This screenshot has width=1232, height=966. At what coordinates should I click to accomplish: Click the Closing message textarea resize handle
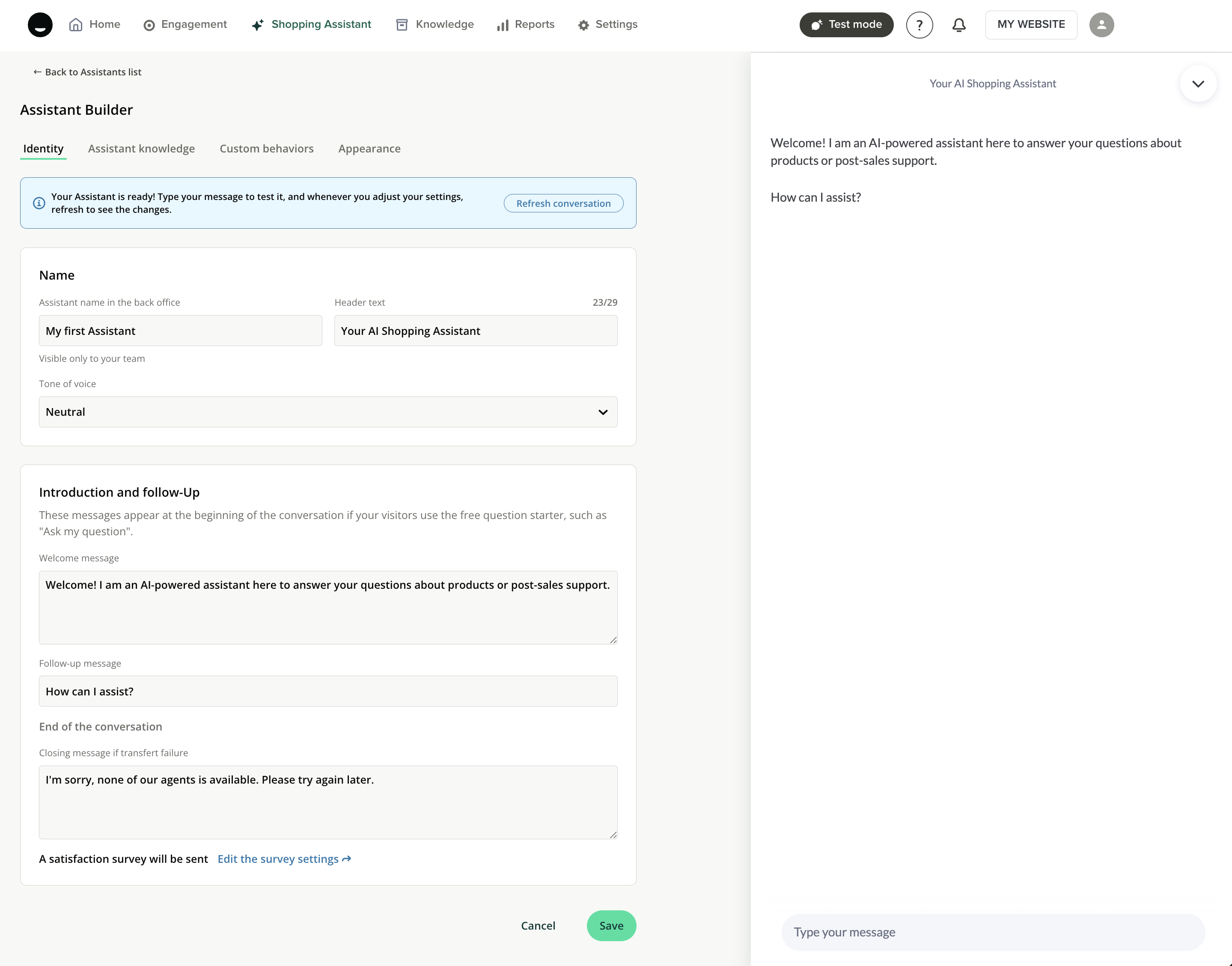click(613, 834)
